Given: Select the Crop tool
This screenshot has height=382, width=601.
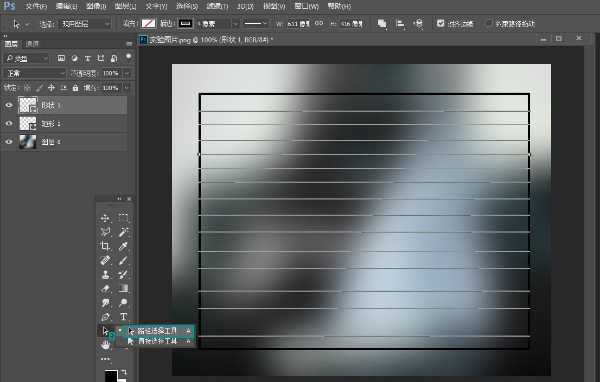Looking at the screenshot, I should [105, 246].
